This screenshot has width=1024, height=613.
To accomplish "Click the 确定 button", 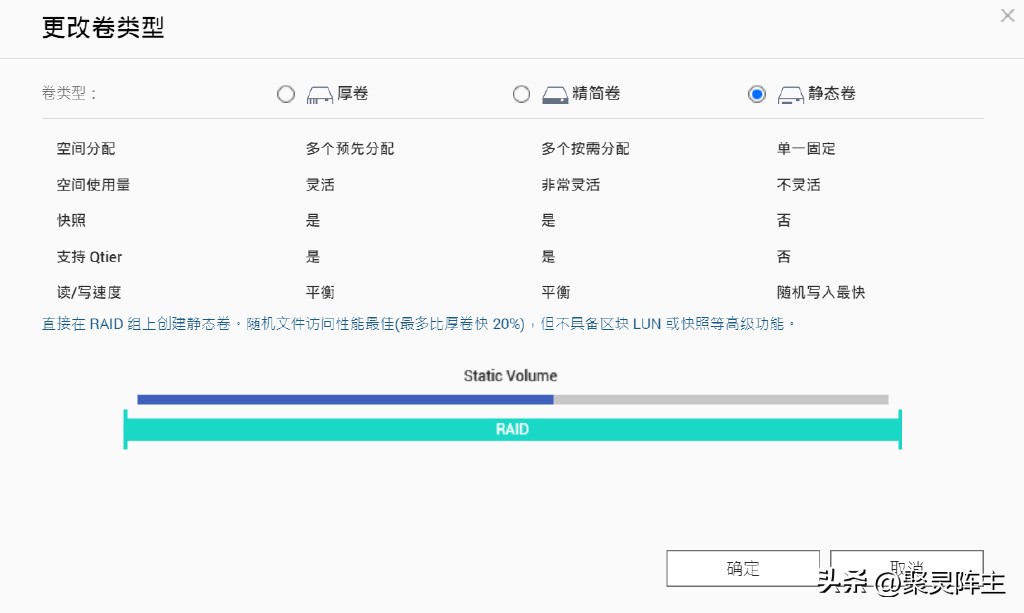I will [742, 568].
